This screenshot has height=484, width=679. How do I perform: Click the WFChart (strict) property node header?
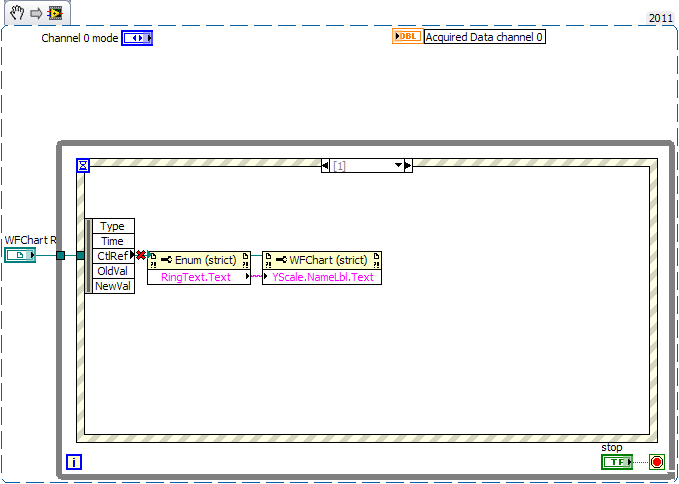(321, 260)
